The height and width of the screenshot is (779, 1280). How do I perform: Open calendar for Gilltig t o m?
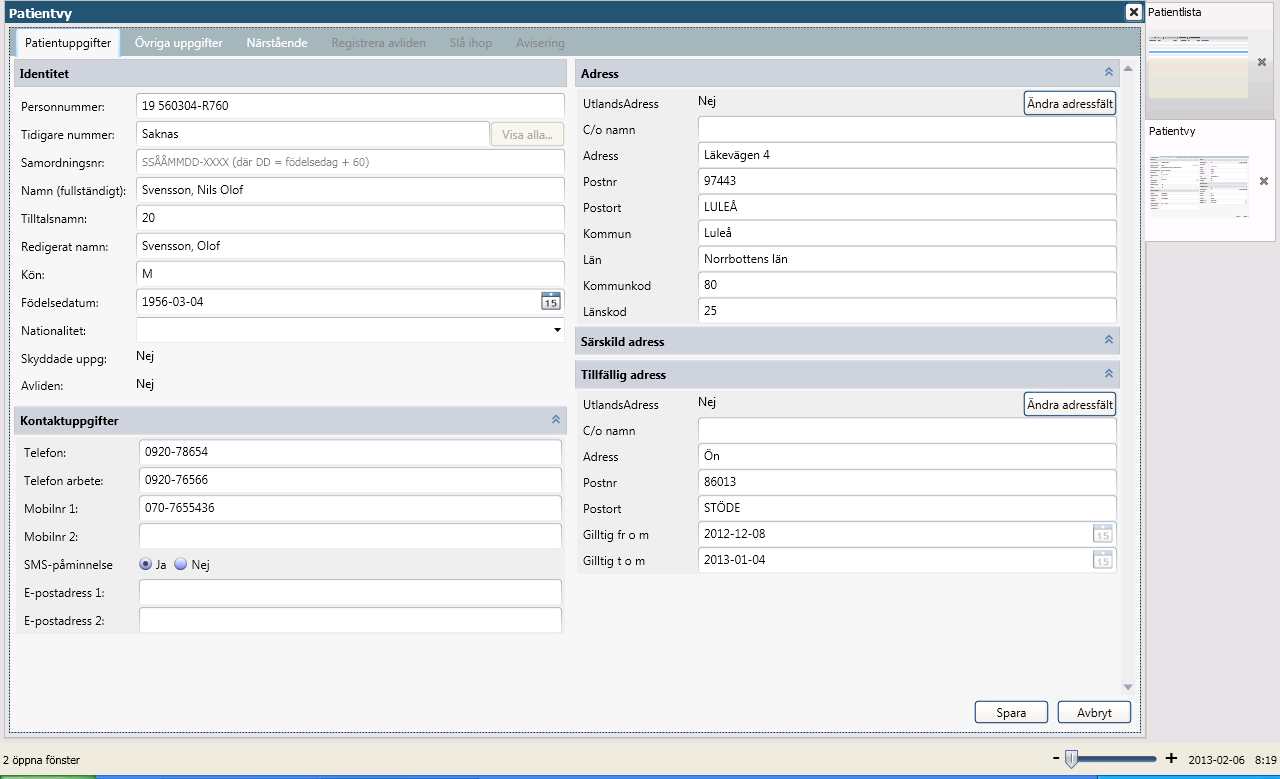coord(1102,559)
